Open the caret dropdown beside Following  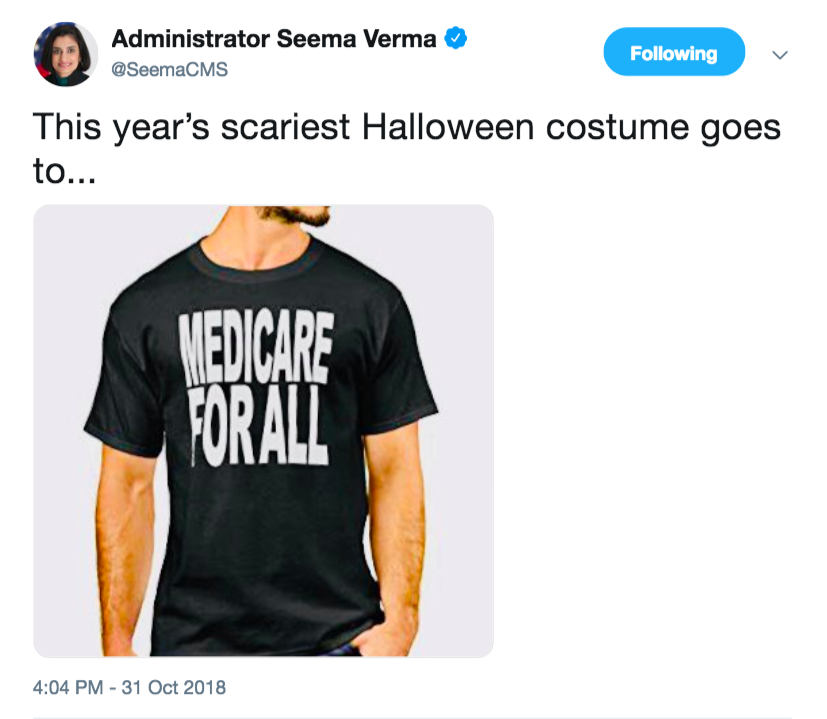click(x=780, y=55)
